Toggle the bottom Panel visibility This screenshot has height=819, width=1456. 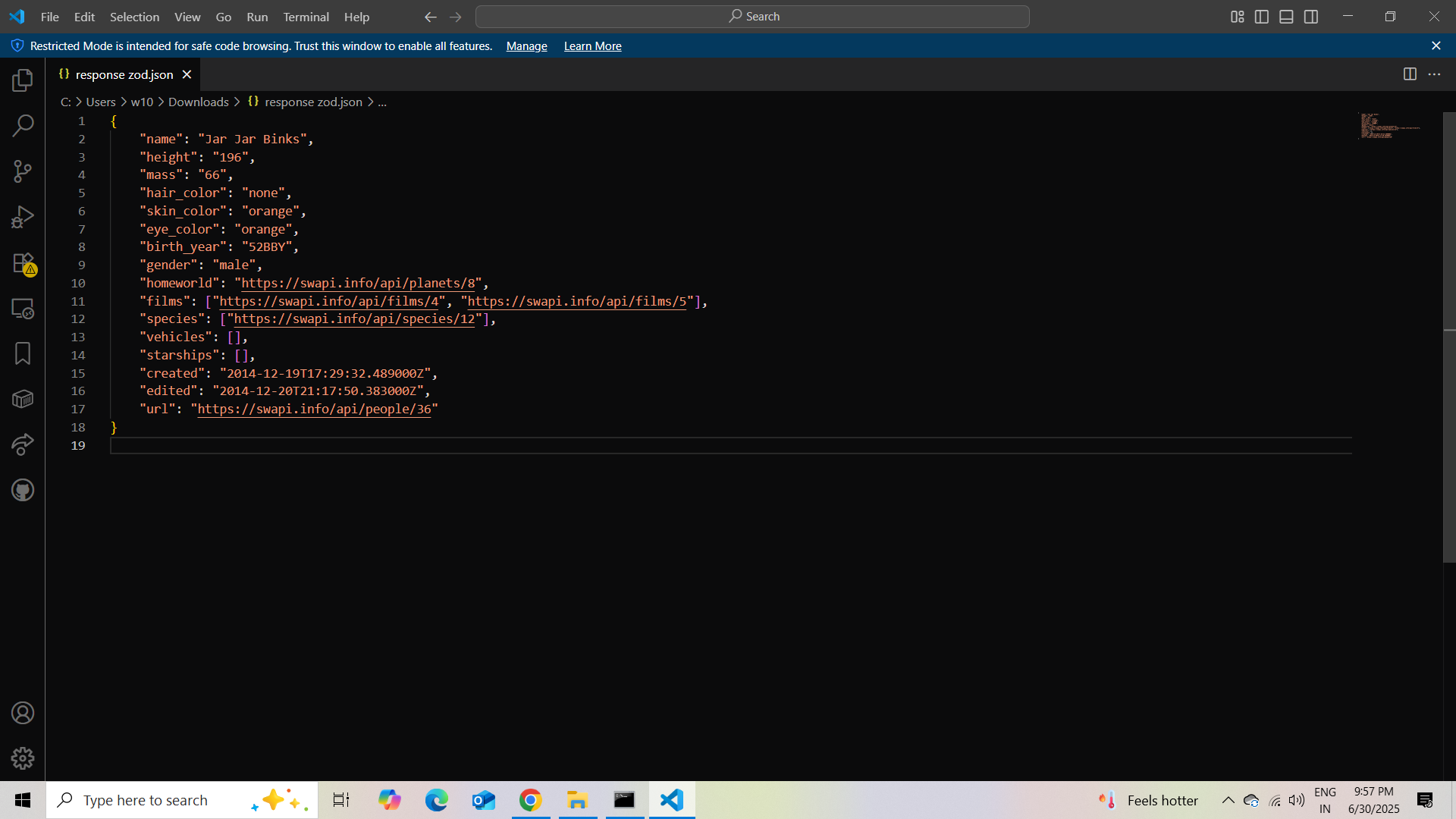1286,17
